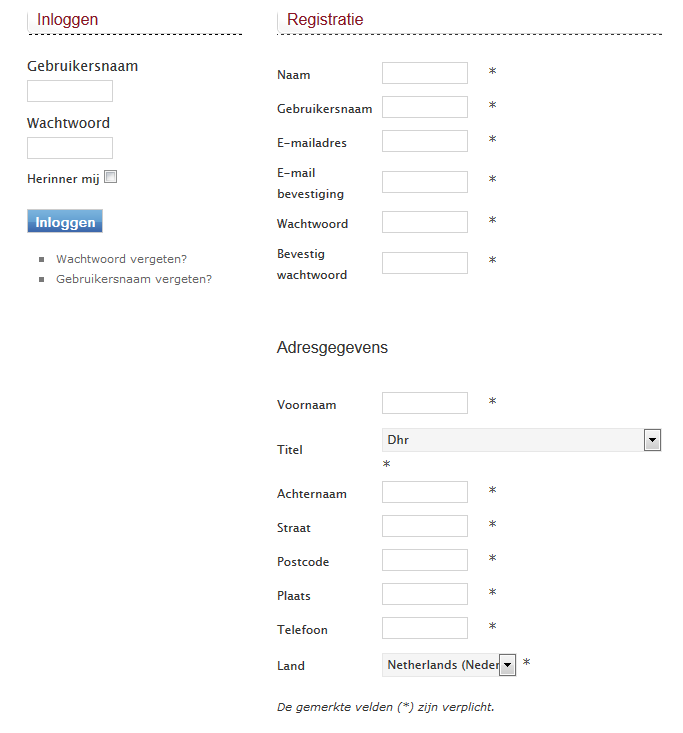Select the registration Gebruikersnaam input
The height and width of the screenshot is (733, 683).
tap(425, 107)
